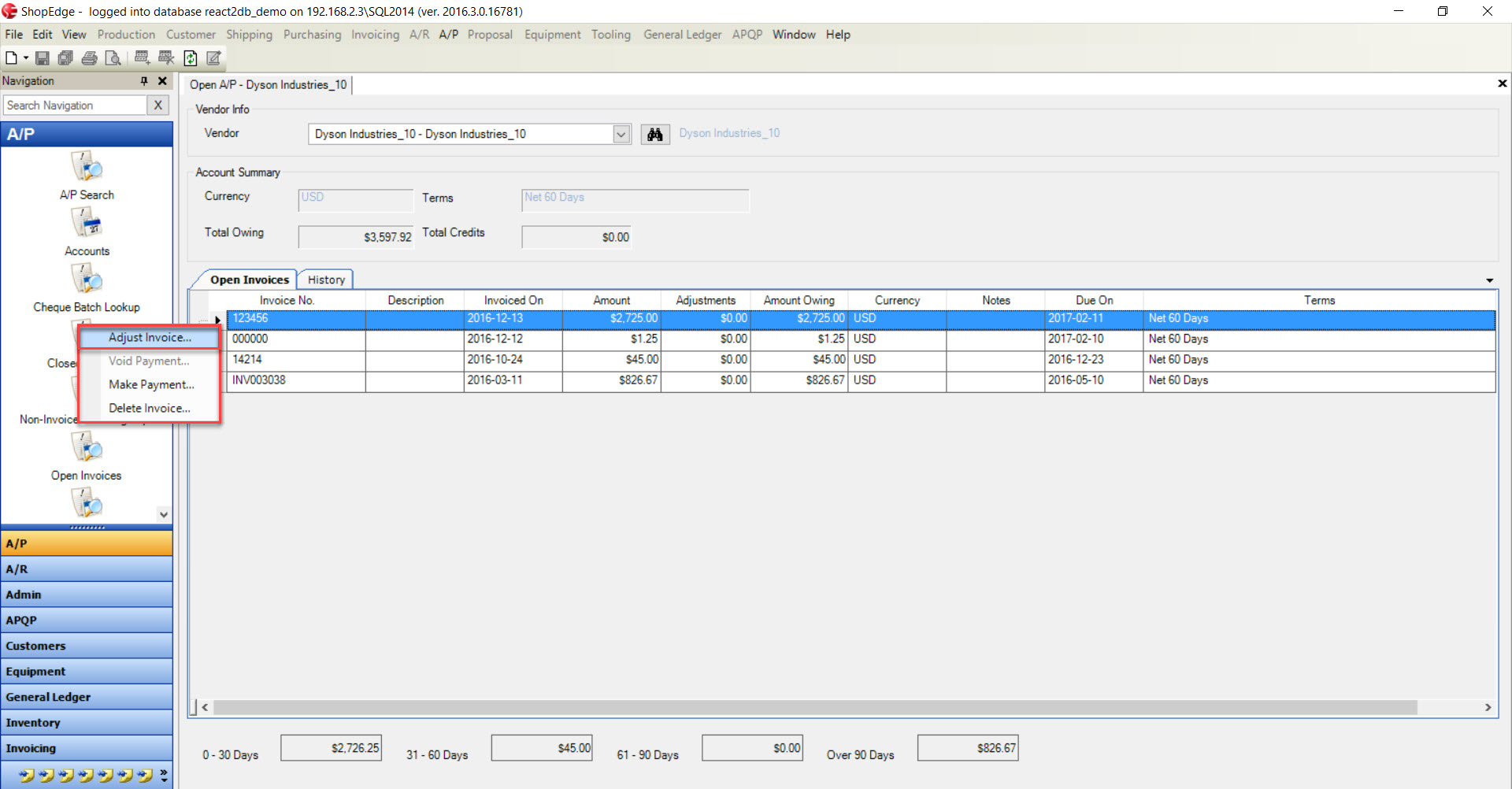Pin the Navigation panel
1512x789 pixels.
point(144,81)
